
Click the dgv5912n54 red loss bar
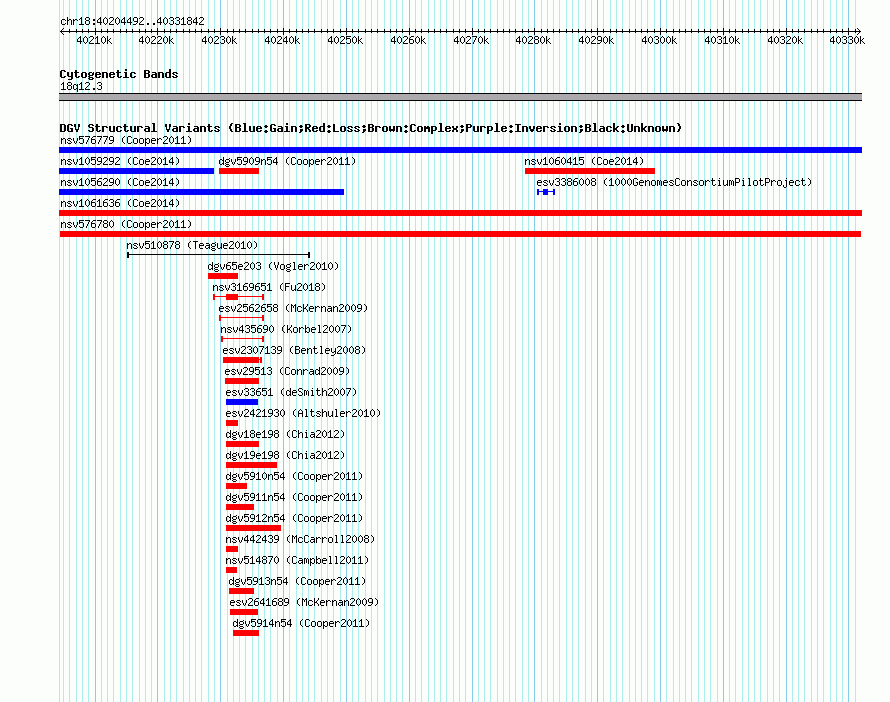[x=254, y=528]
